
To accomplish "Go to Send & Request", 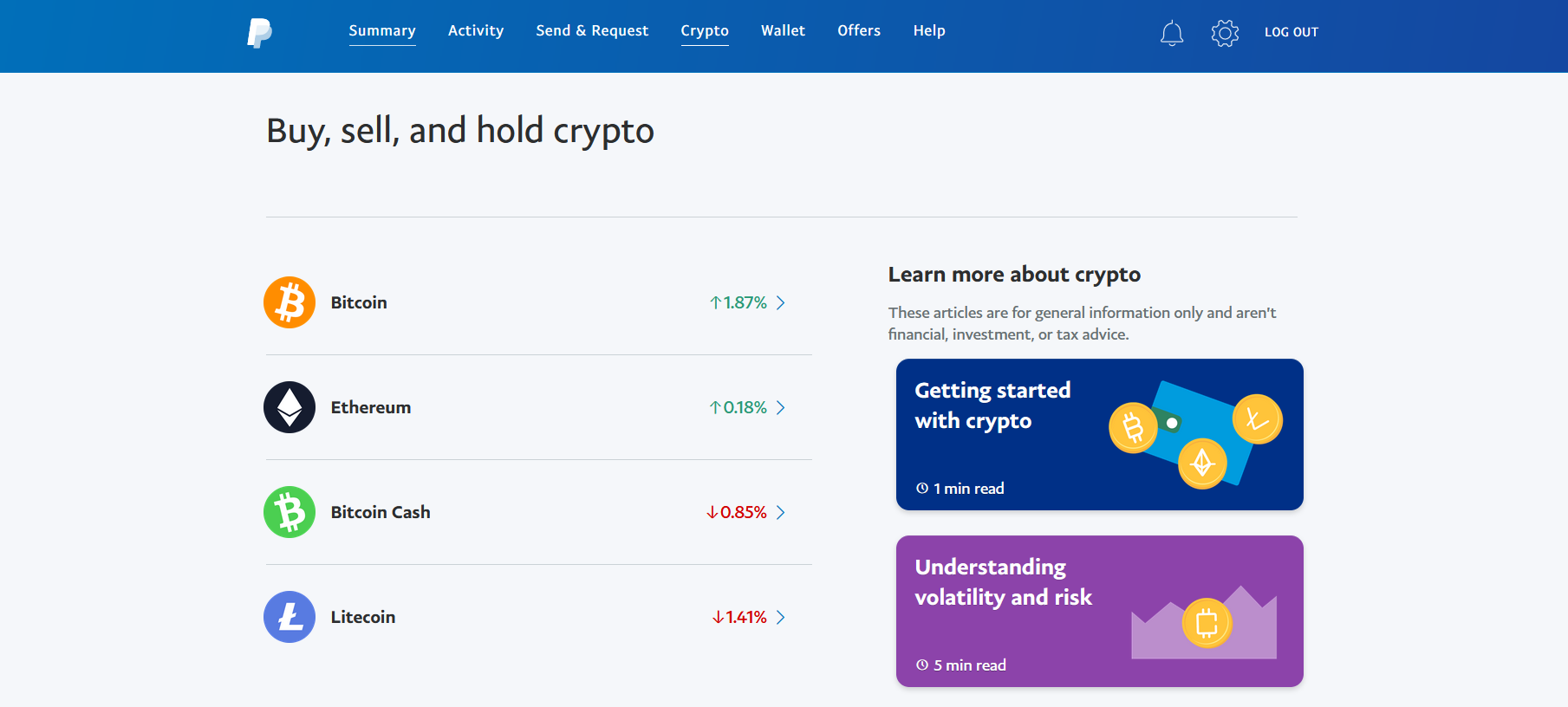I will tap(592, 31).
